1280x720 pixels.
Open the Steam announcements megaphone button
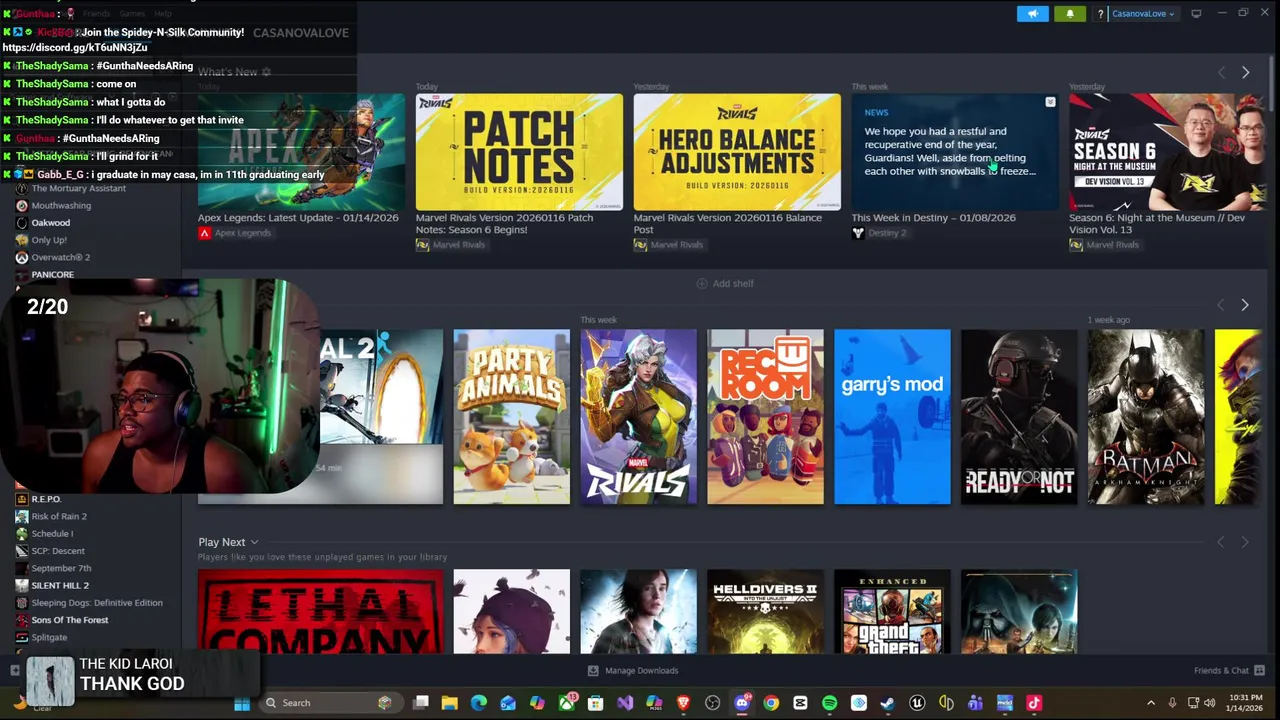[1033, 14]
